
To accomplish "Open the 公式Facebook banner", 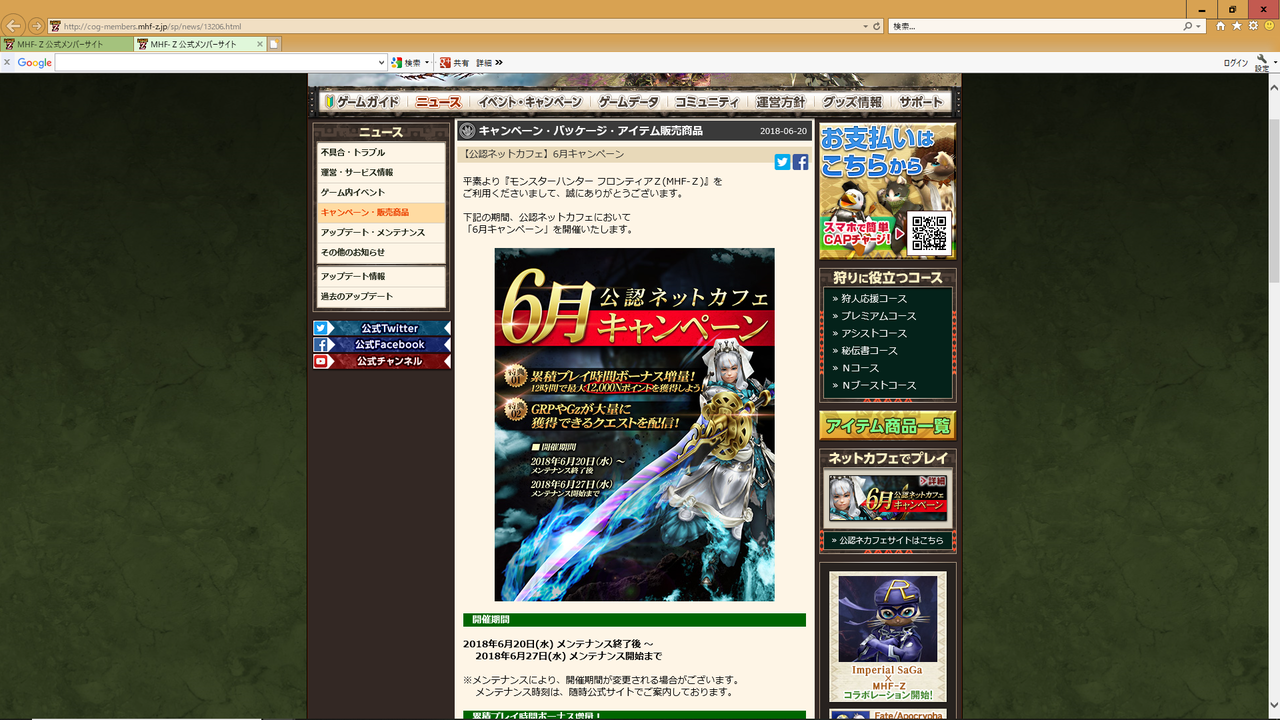I will pos(381,345).
